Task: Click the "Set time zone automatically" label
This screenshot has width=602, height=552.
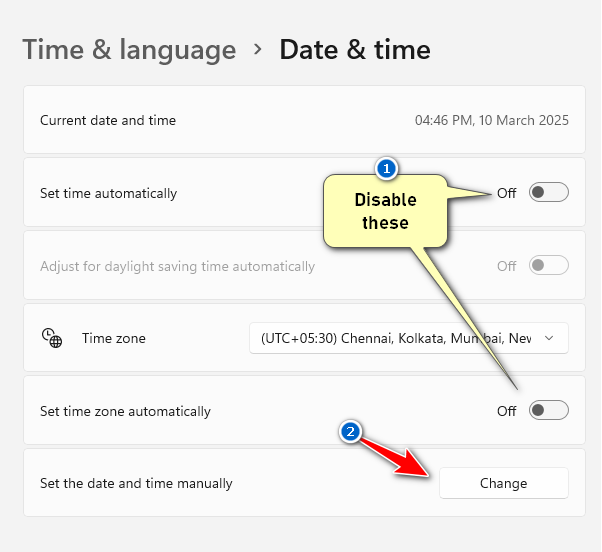Action: click(x=125, y=411)
